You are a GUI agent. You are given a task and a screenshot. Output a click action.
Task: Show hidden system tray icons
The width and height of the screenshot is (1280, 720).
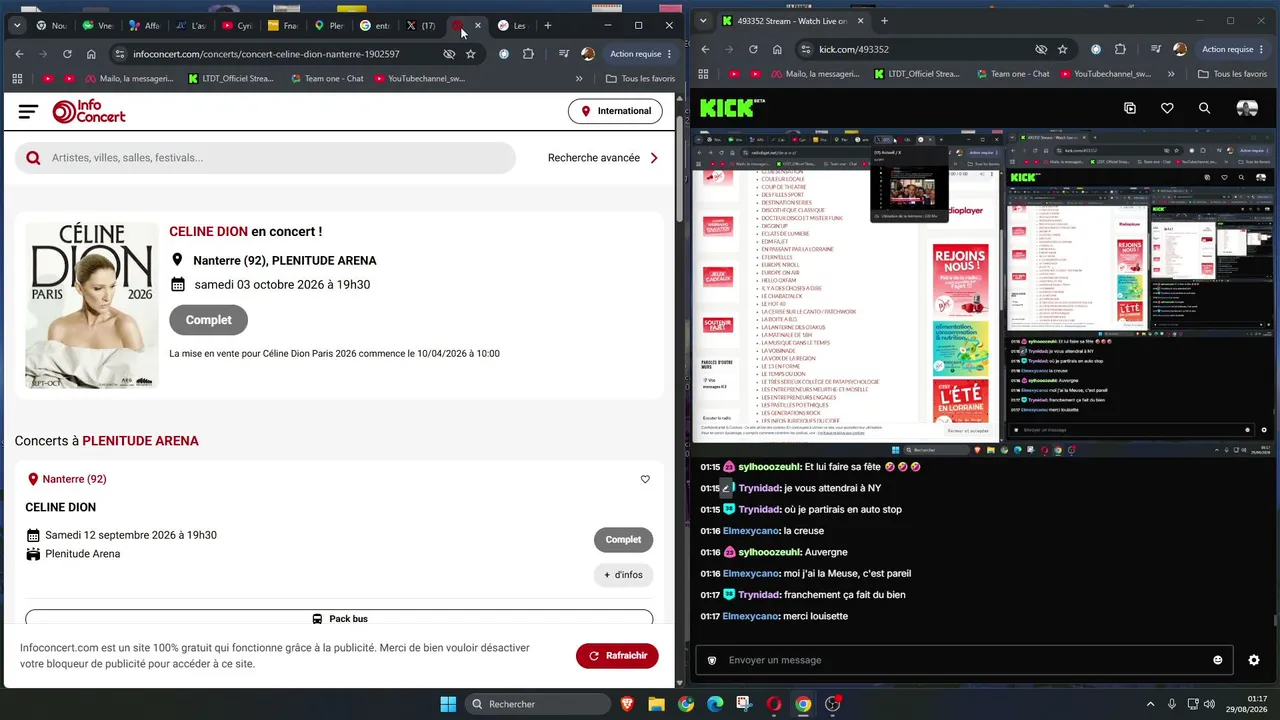point(1150,704)
